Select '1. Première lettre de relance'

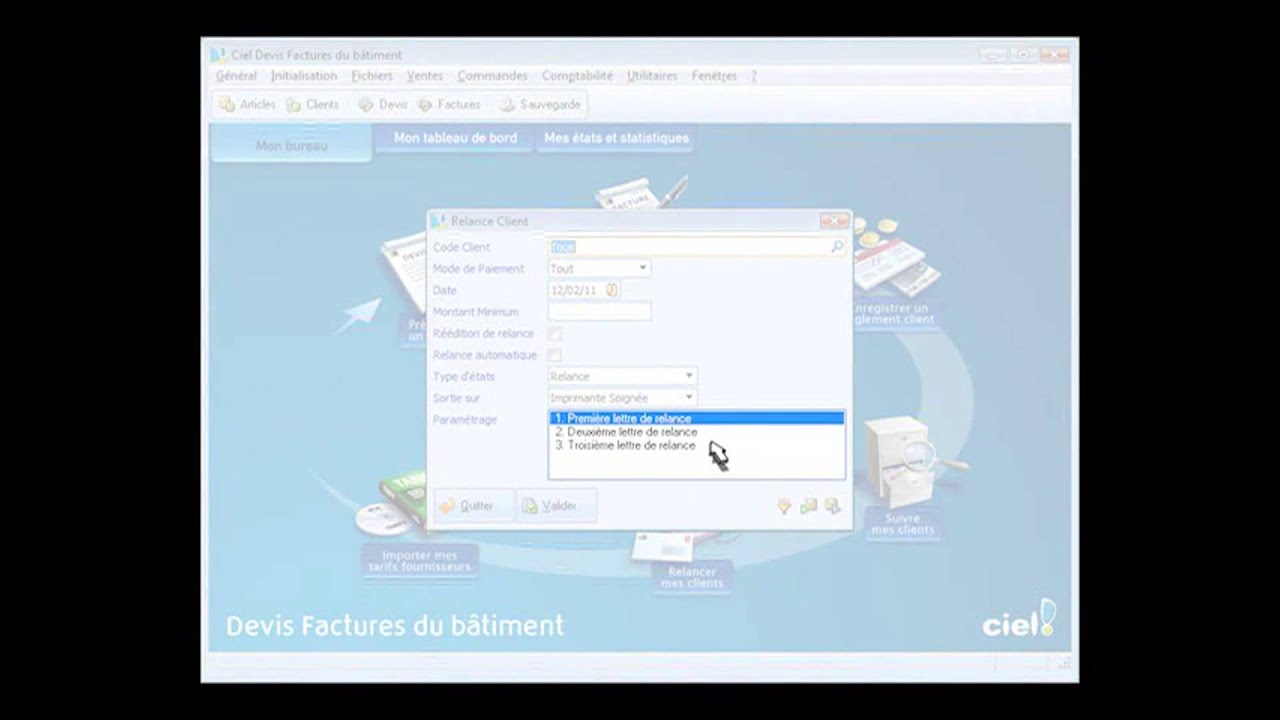pyautogui.click(x=696, y=418)
